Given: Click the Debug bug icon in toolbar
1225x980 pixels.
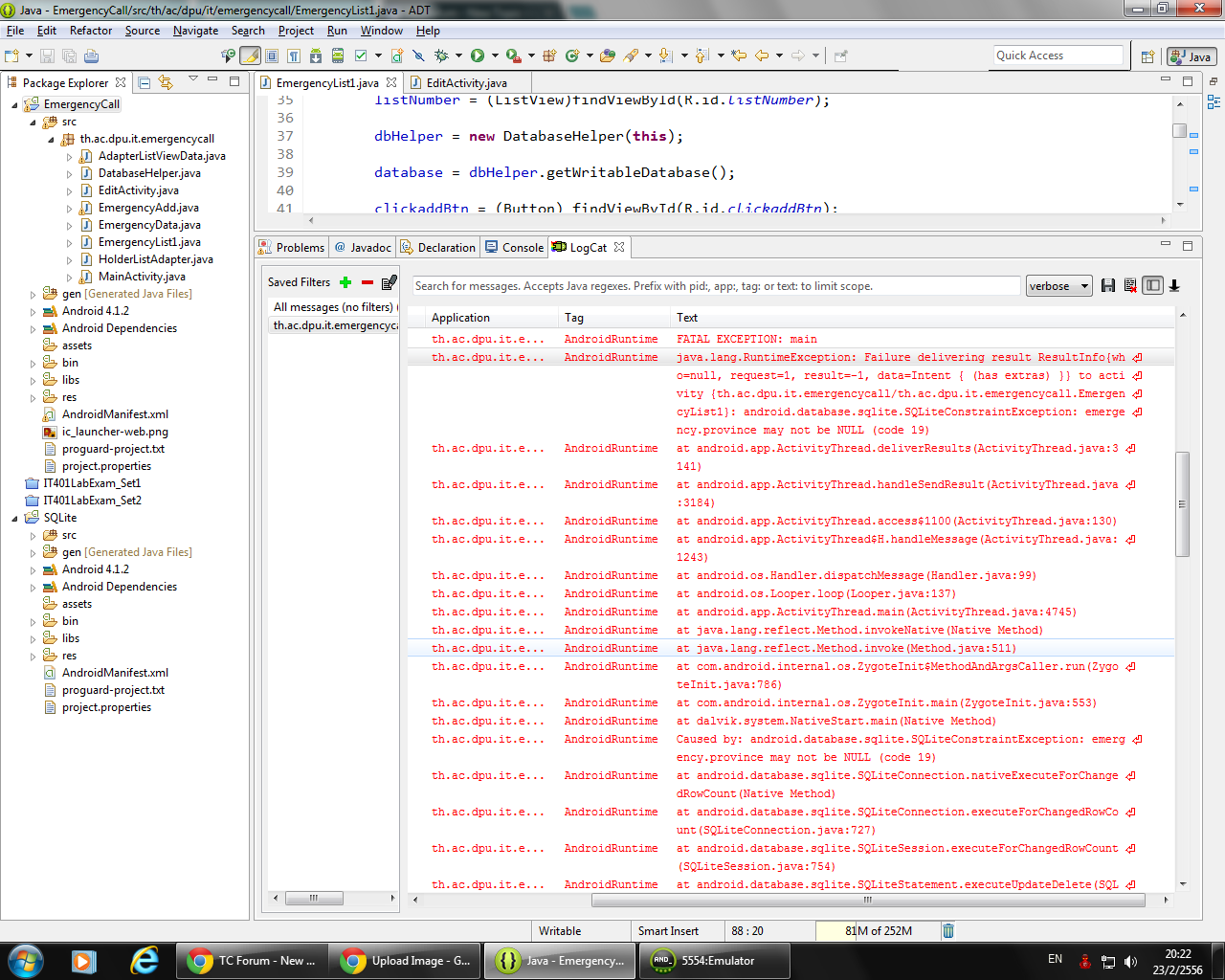Looking at the screenshot, I should (441, 56).
